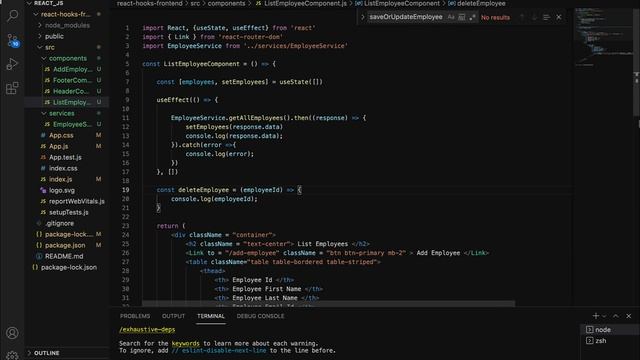Viewport: 640px width, 360px height.
Task: Toggle Match Case in find widget
Action: [x=451, y=17]
